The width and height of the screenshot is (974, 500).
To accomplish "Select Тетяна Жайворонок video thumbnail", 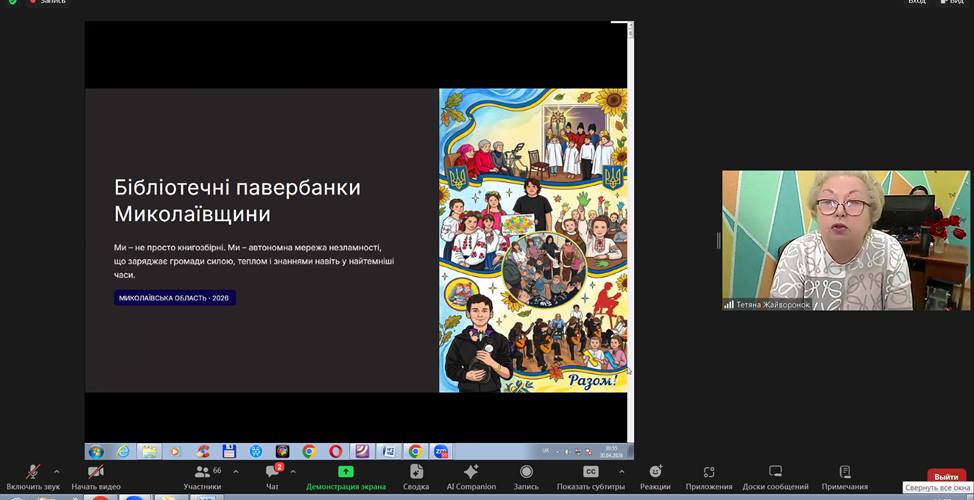I will 845,240.
